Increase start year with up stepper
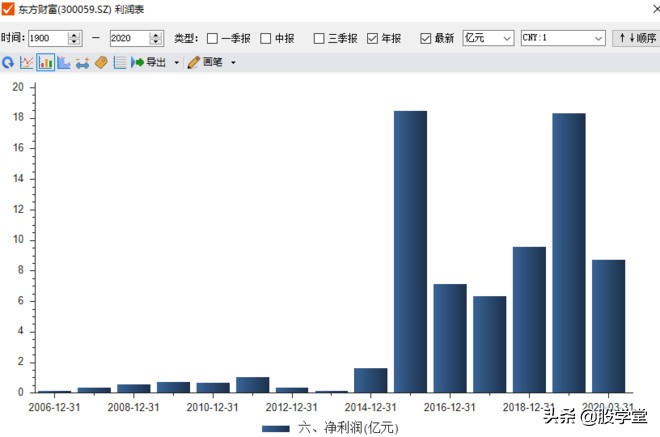This screenshot has height=437, width=660. click(74, 35)
